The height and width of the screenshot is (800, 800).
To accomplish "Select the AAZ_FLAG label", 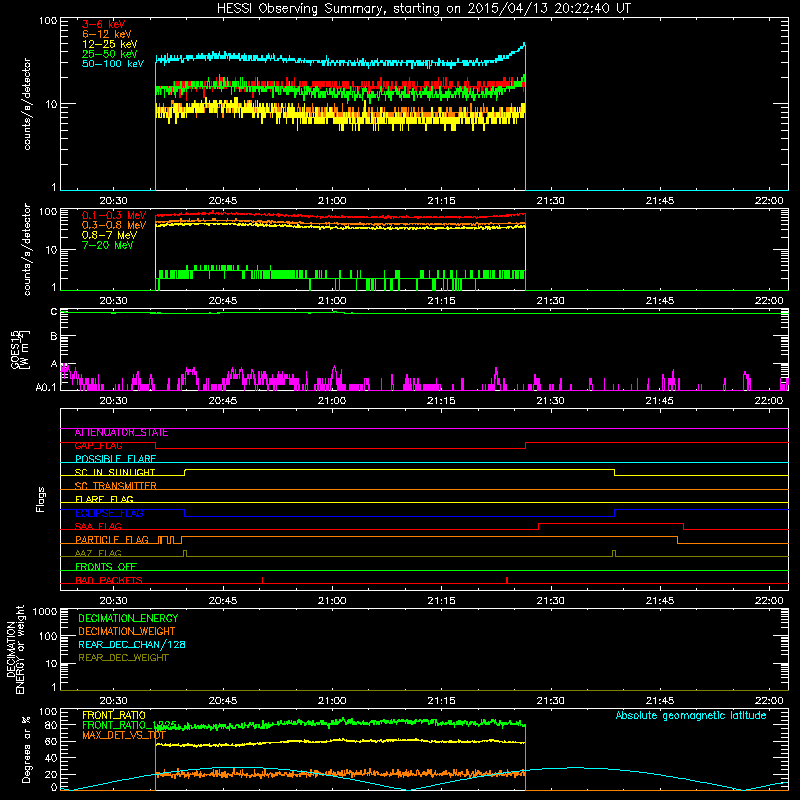I will point(98,554).
